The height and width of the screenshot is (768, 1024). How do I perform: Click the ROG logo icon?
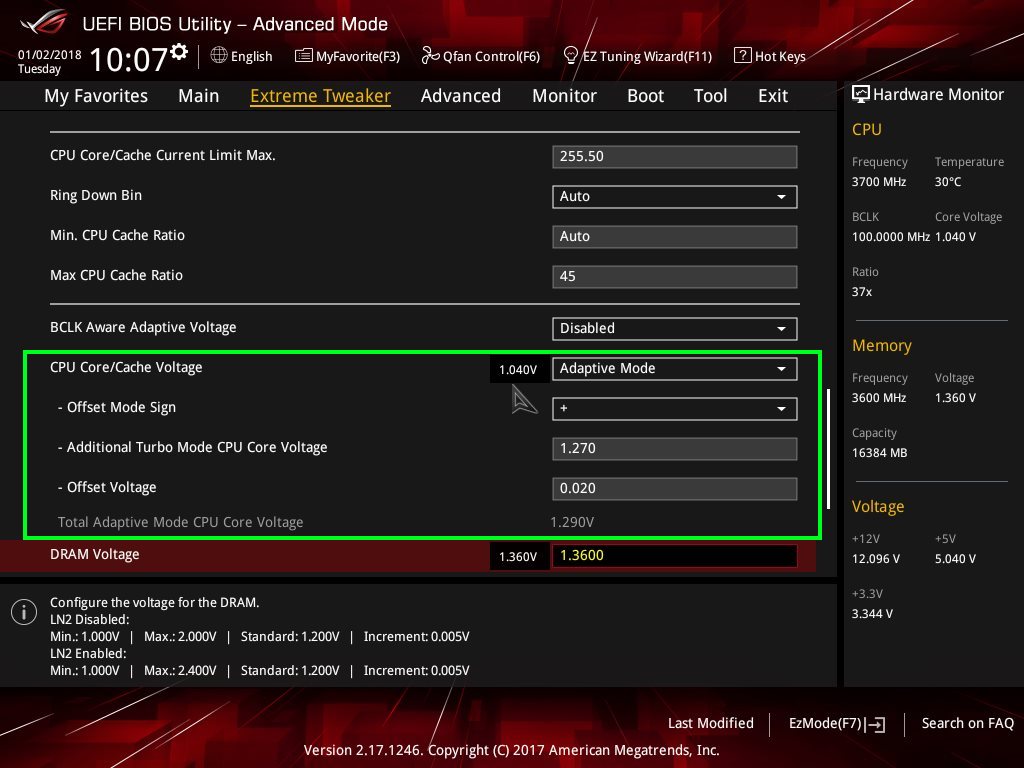tap(43, 22)
